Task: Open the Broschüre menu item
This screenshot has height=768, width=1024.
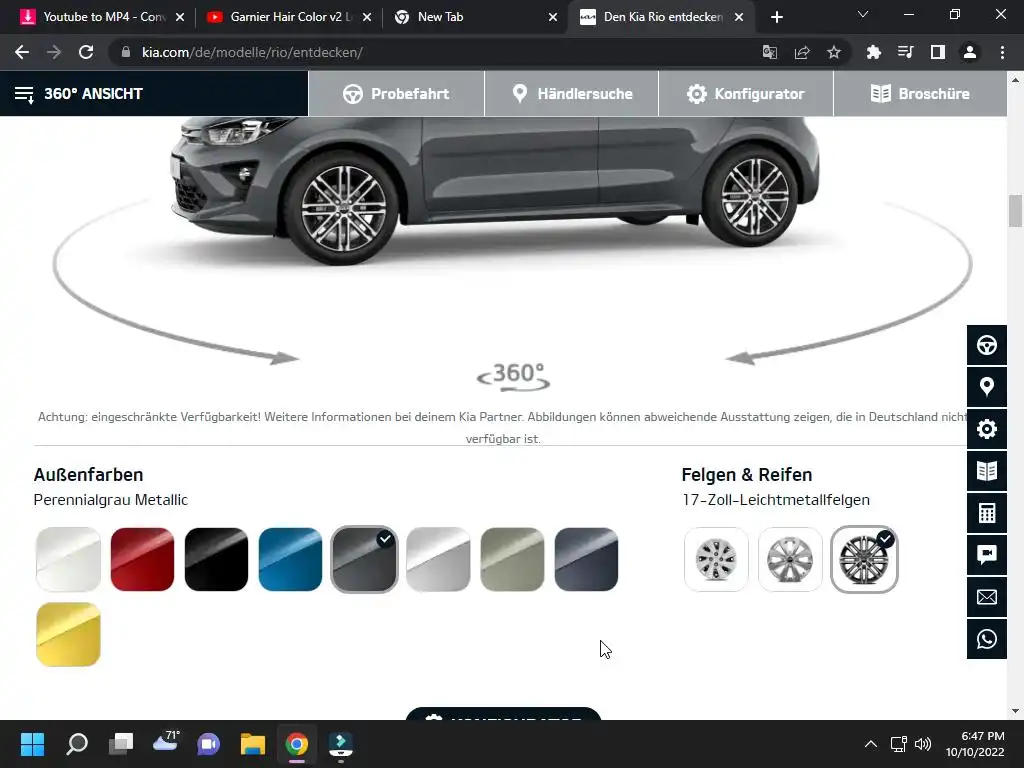Action: (x=920, y=94)
